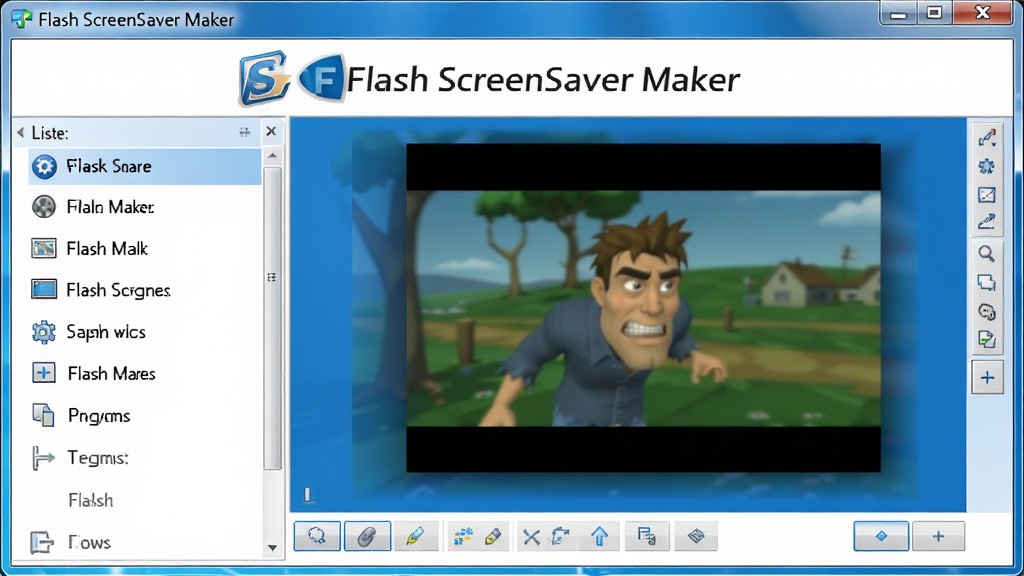Click blue screen icon beside Flash Scrgnes
This screenshot has height=576, width=1024.
click(44, 289)
